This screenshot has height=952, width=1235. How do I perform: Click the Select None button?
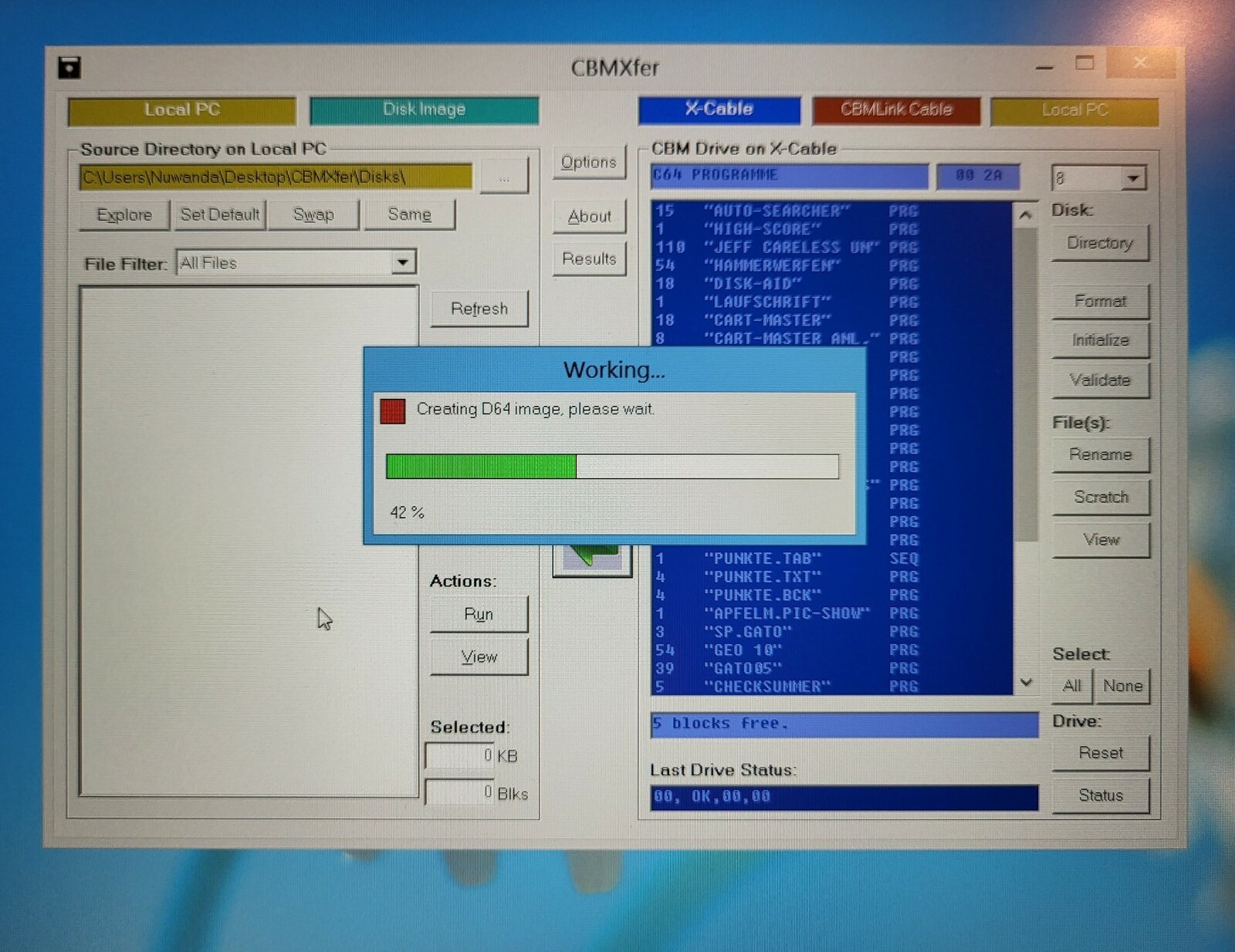[1122, 686]
